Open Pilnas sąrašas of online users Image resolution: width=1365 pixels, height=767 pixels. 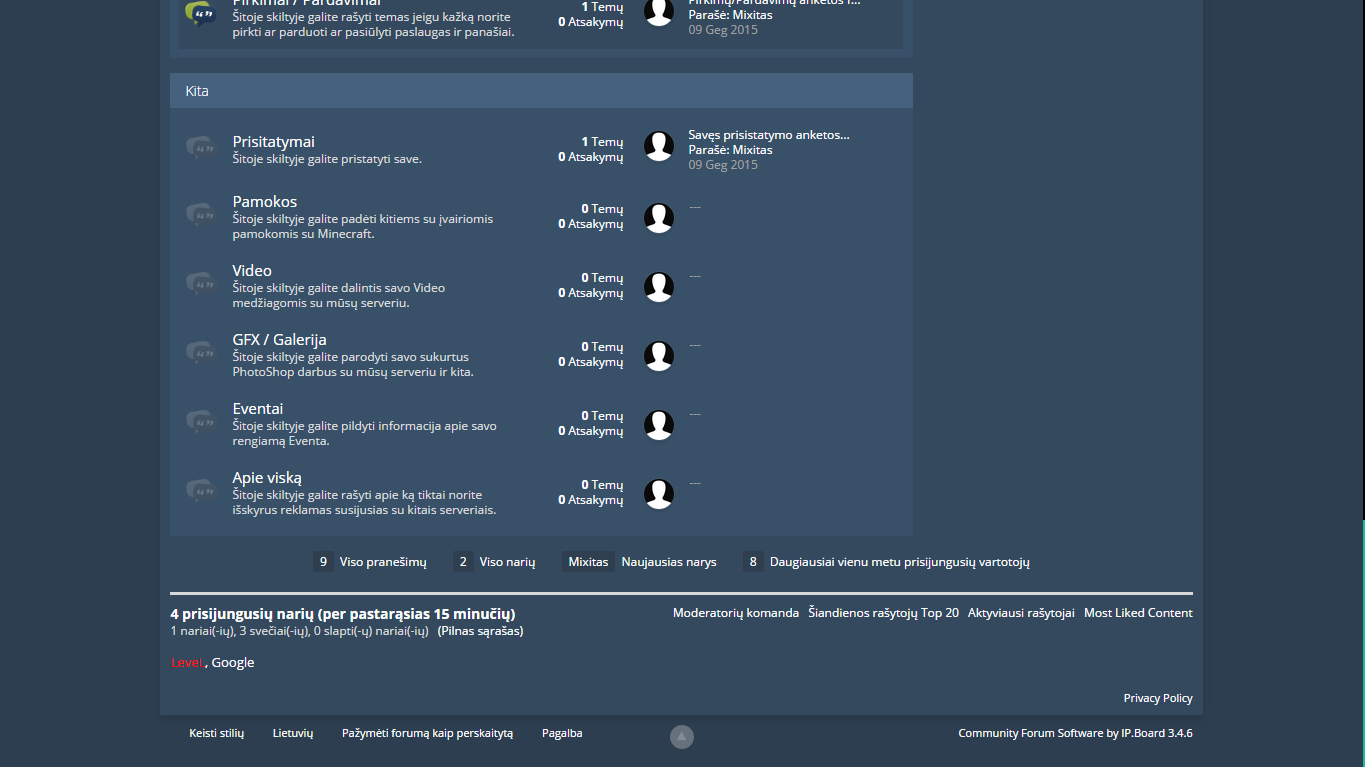(480, 631)
